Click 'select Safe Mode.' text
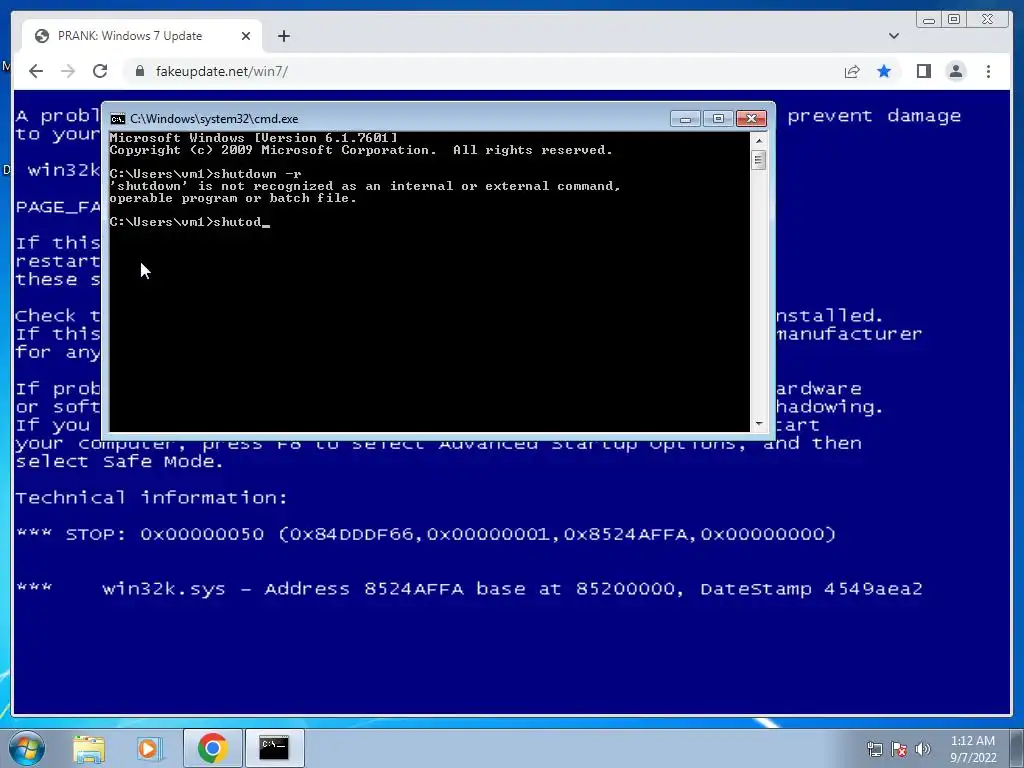 (120, 461)
